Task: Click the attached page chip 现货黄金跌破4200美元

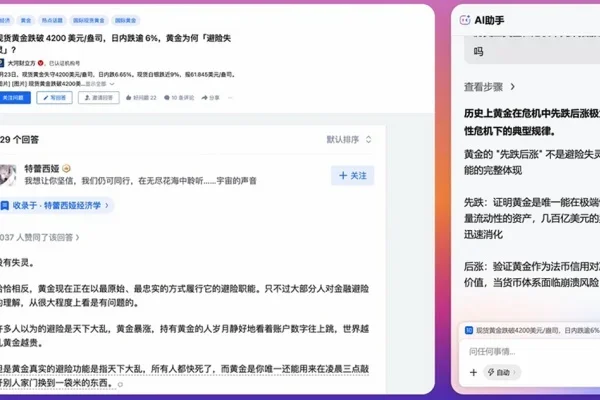Action: (x=532, y=330)
